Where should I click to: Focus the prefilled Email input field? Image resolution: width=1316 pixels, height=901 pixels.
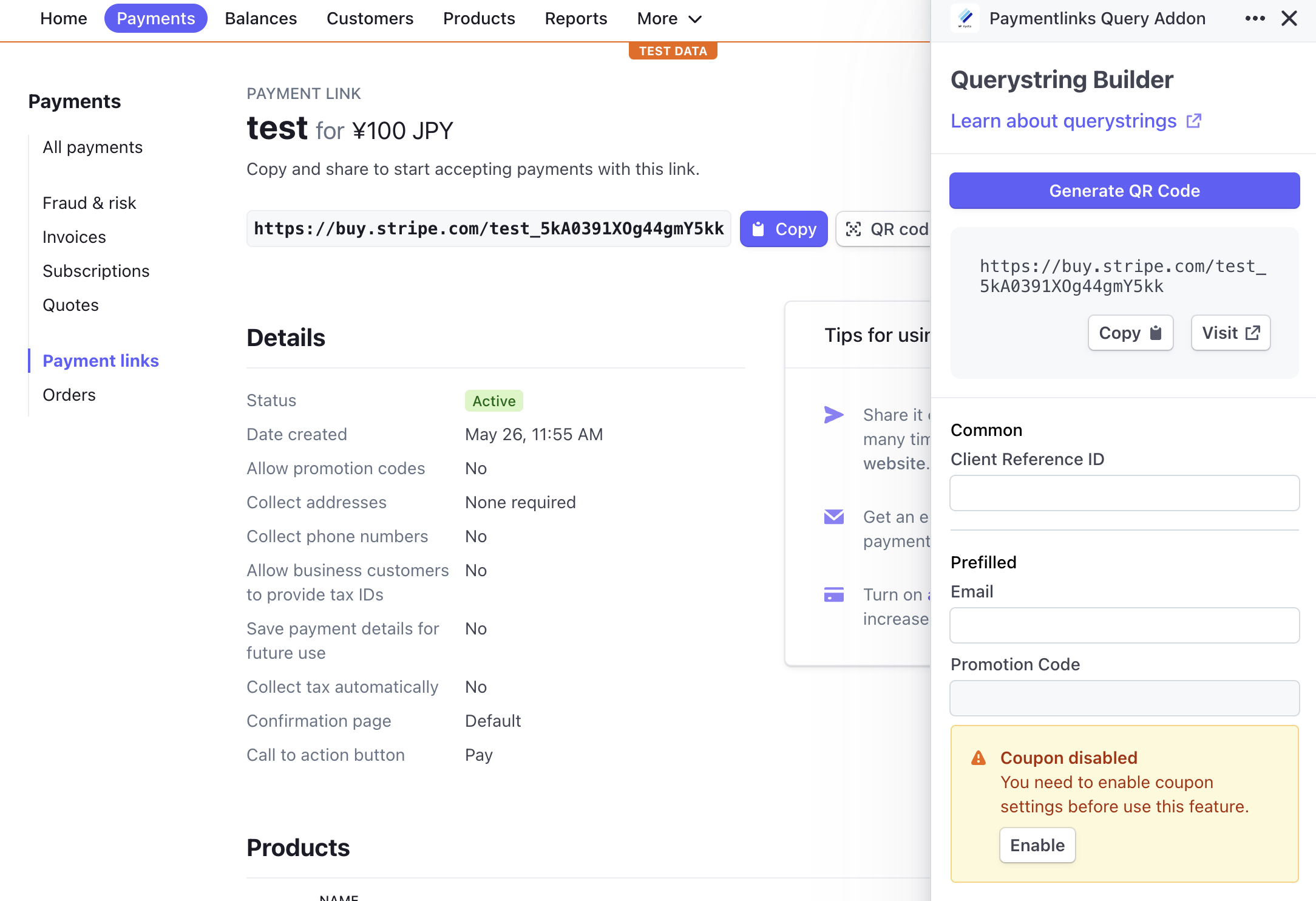(x=1124, y=625)
